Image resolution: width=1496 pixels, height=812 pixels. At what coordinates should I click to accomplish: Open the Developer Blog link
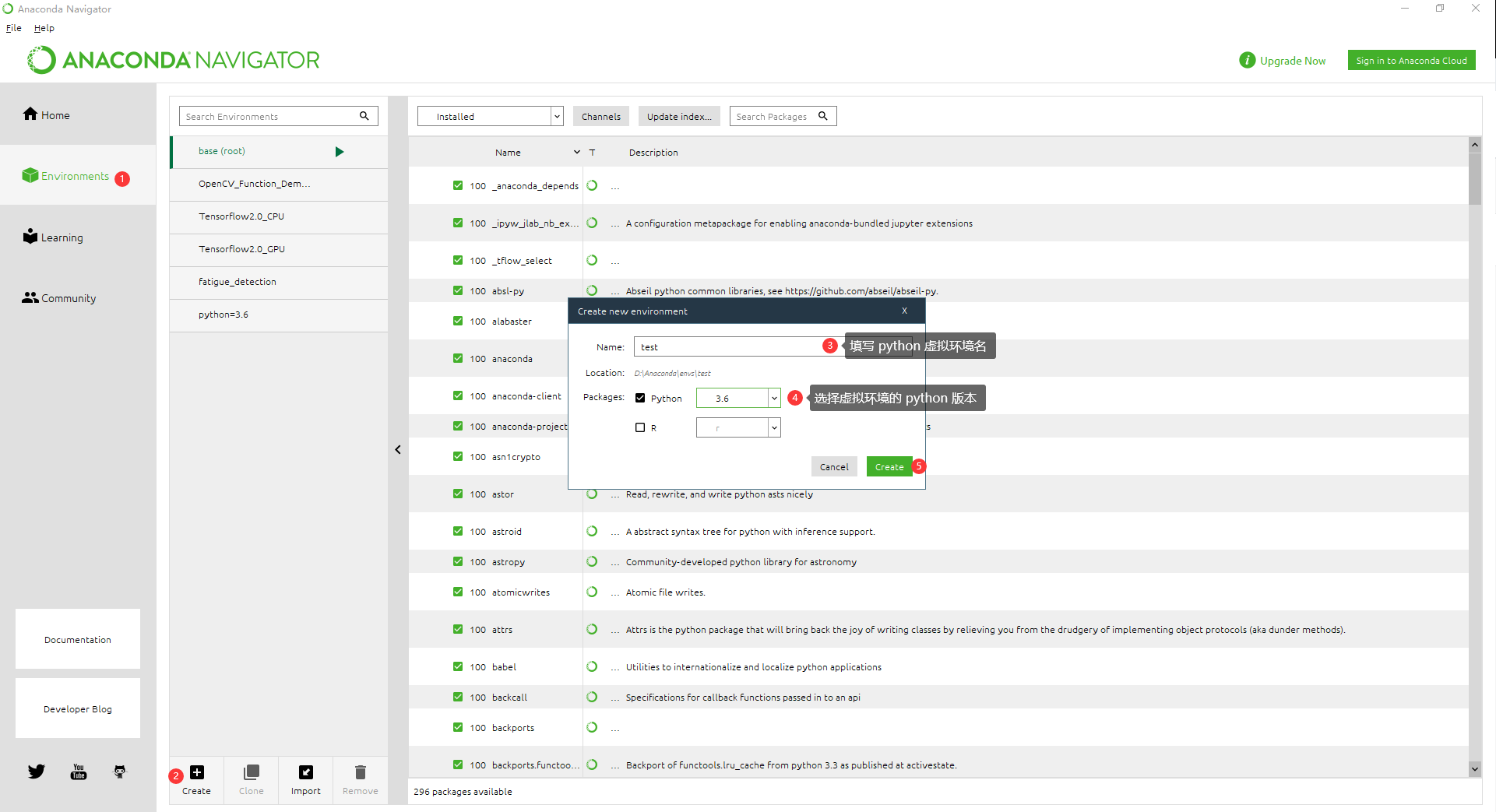[x=78, y=708]
